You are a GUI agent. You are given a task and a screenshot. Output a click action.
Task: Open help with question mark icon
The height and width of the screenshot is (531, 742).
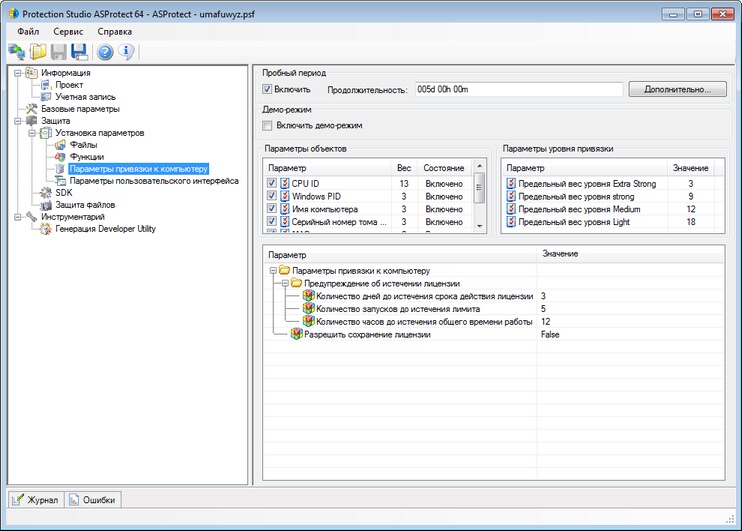point(105,52)
